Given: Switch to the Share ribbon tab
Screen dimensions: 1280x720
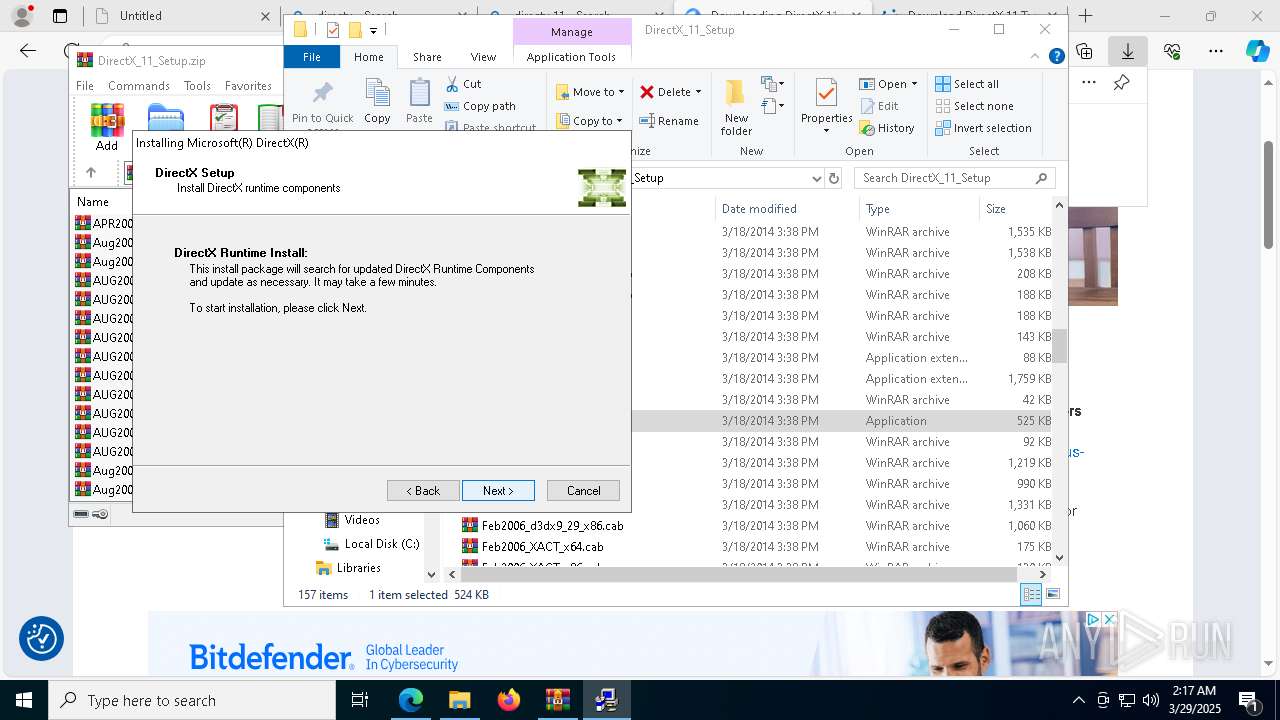Looking at the screenshot, I should click(x=427, y=57).
